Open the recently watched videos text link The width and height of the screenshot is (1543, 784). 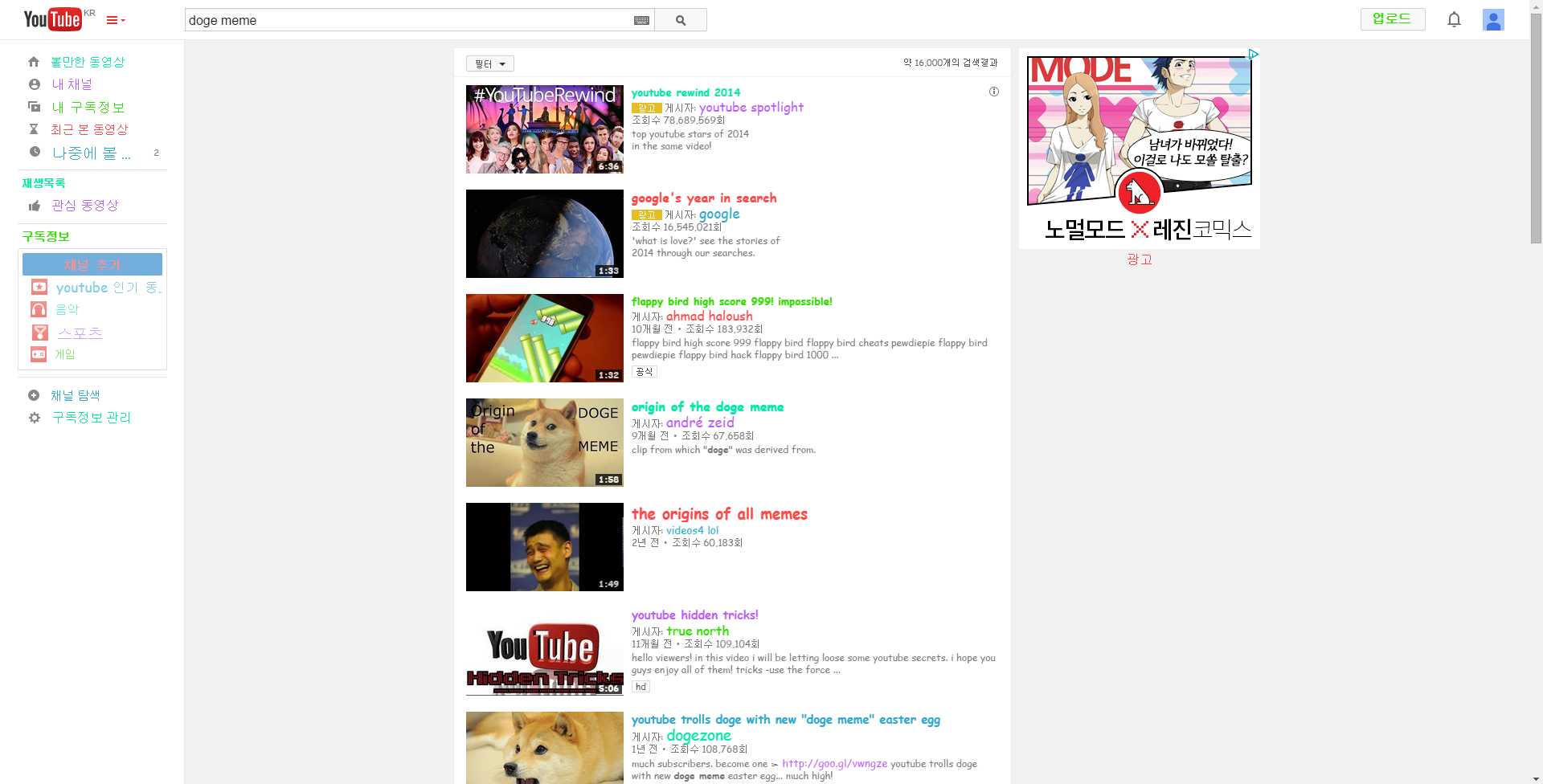click(x=89, y=129)
